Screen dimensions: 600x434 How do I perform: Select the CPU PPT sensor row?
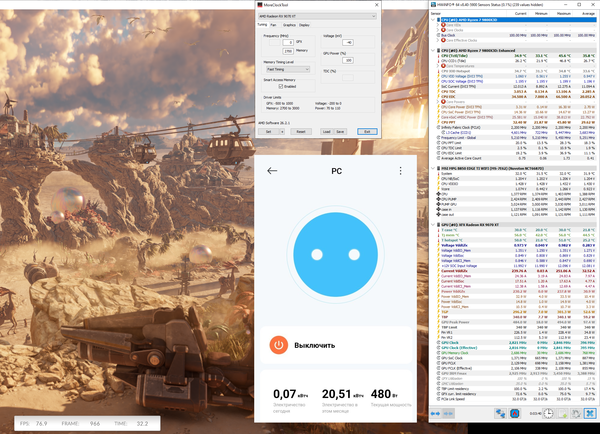point(515,122)
